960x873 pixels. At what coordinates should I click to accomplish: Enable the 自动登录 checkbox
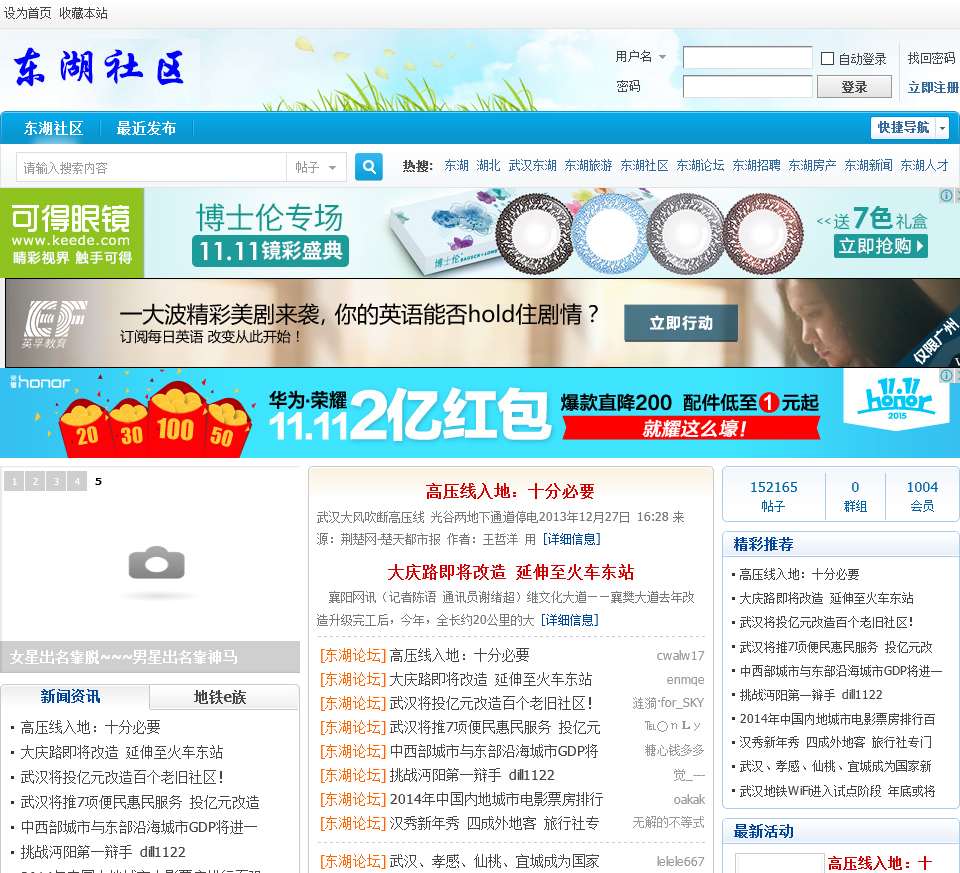click(827, 58)
